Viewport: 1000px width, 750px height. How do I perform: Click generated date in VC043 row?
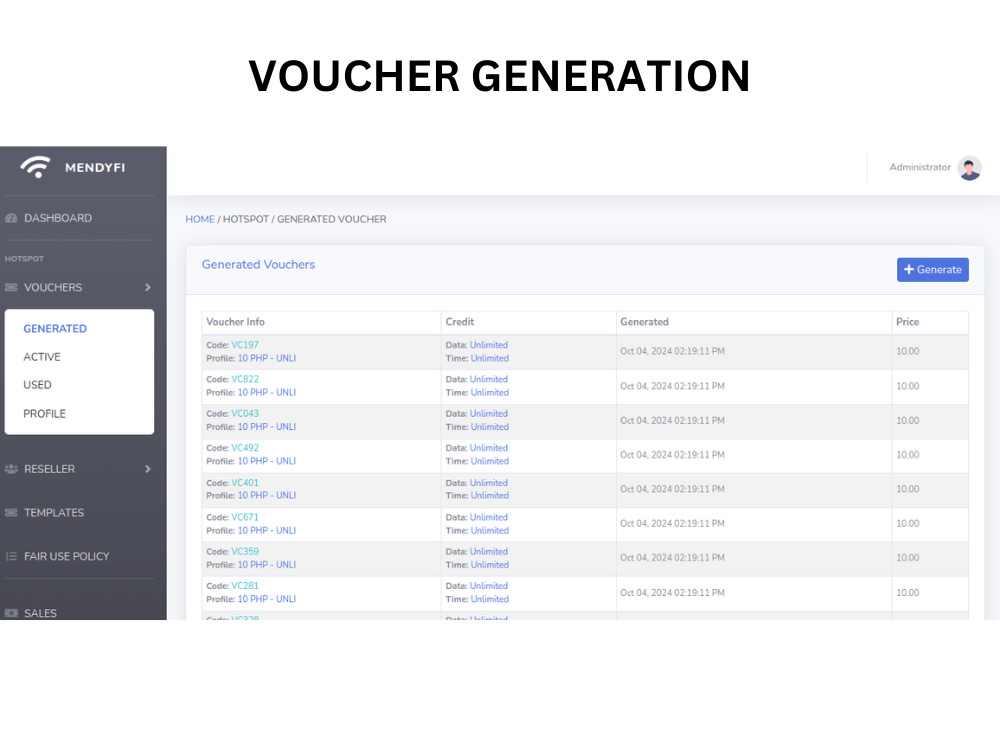pyautogui.click(x=672, y=421)
